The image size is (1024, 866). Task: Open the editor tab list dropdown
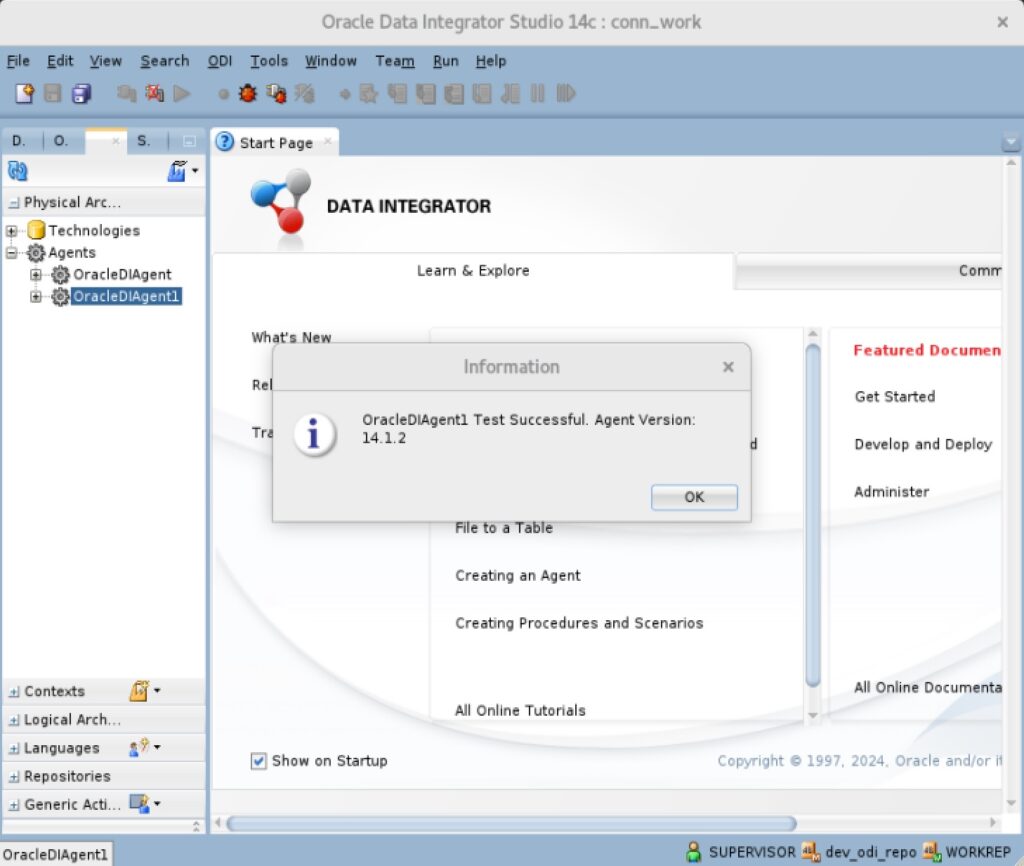pos(1010,141)
